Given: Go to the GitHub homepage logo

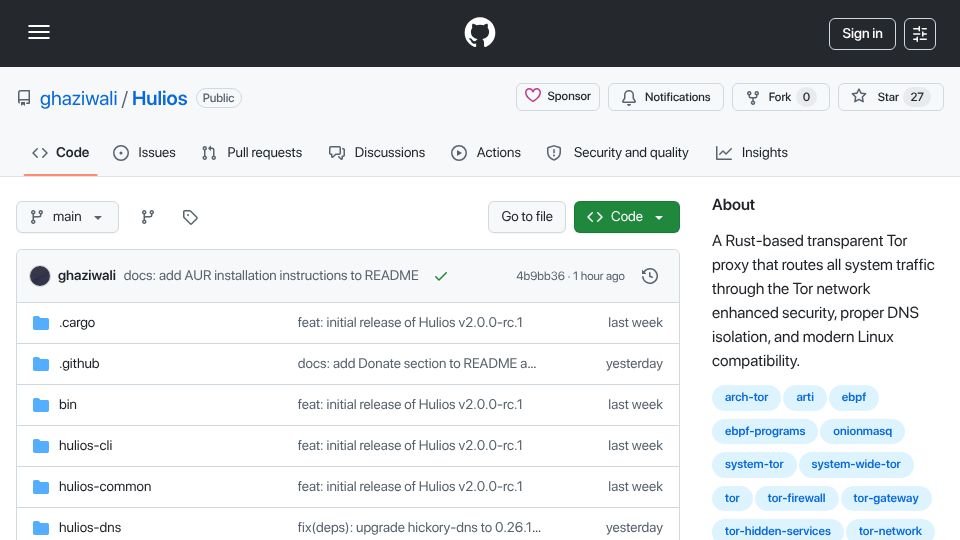Looking at the screenshot, I should 479,32.
